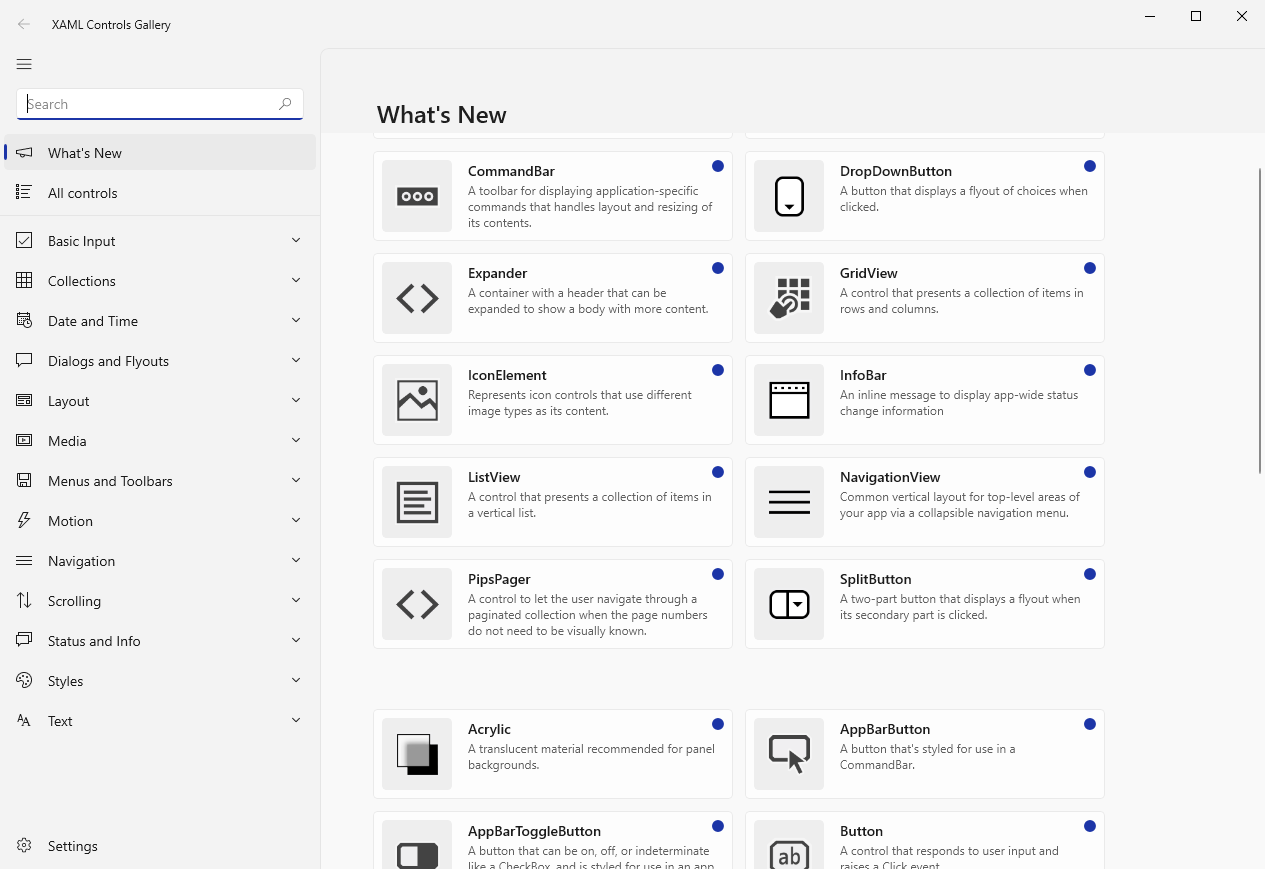Open the CommandBar control icon tile
The width and height of the screenshot is (1265, 869).
coord(417,196)
